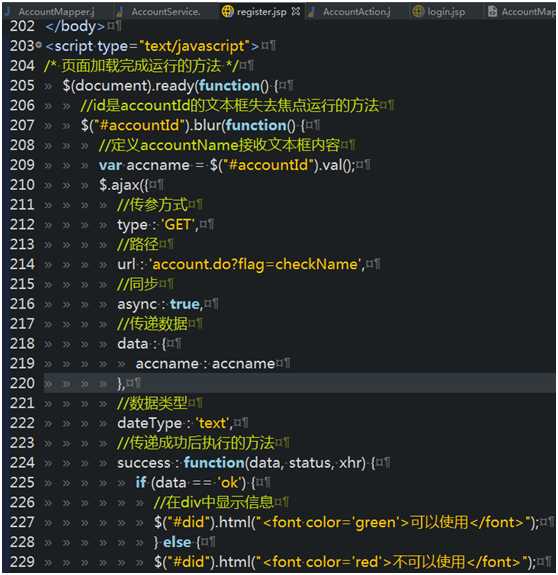Close the register.jsp tab with its X
This screenshot has height=575, width=558.
296,12
